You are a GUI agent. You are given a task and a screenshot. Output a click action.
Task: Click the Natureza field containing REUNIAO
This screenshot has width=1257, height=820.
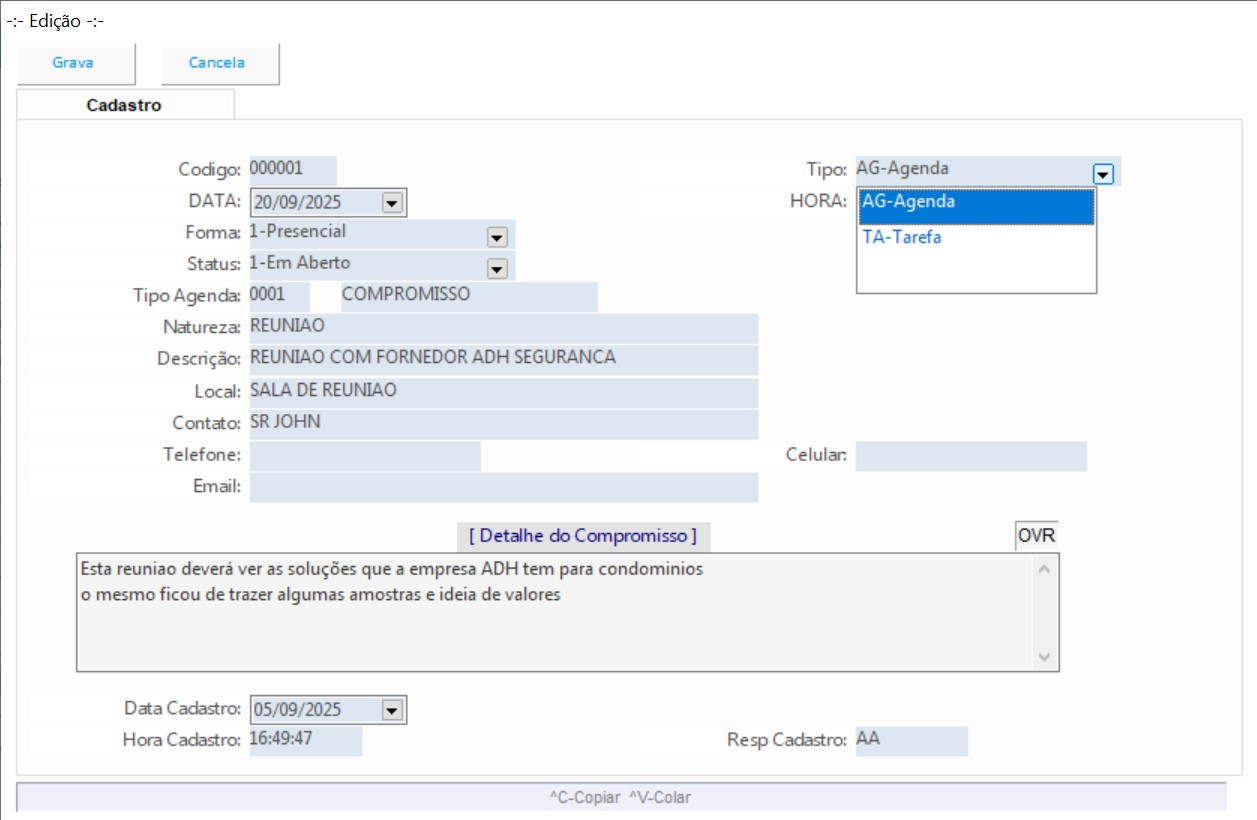pos(503,328)
